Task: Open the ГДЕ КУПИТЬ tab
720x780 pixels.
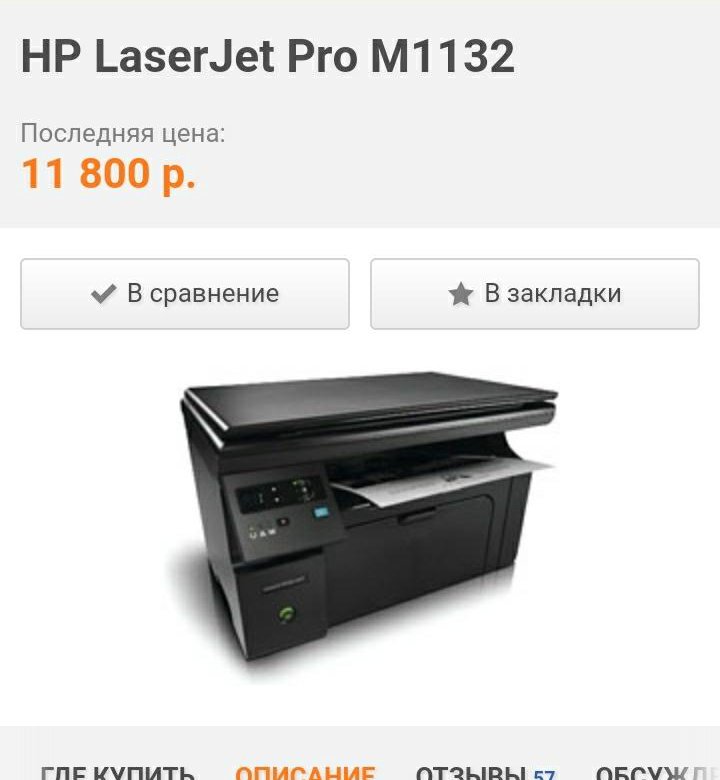Action: 117,773
